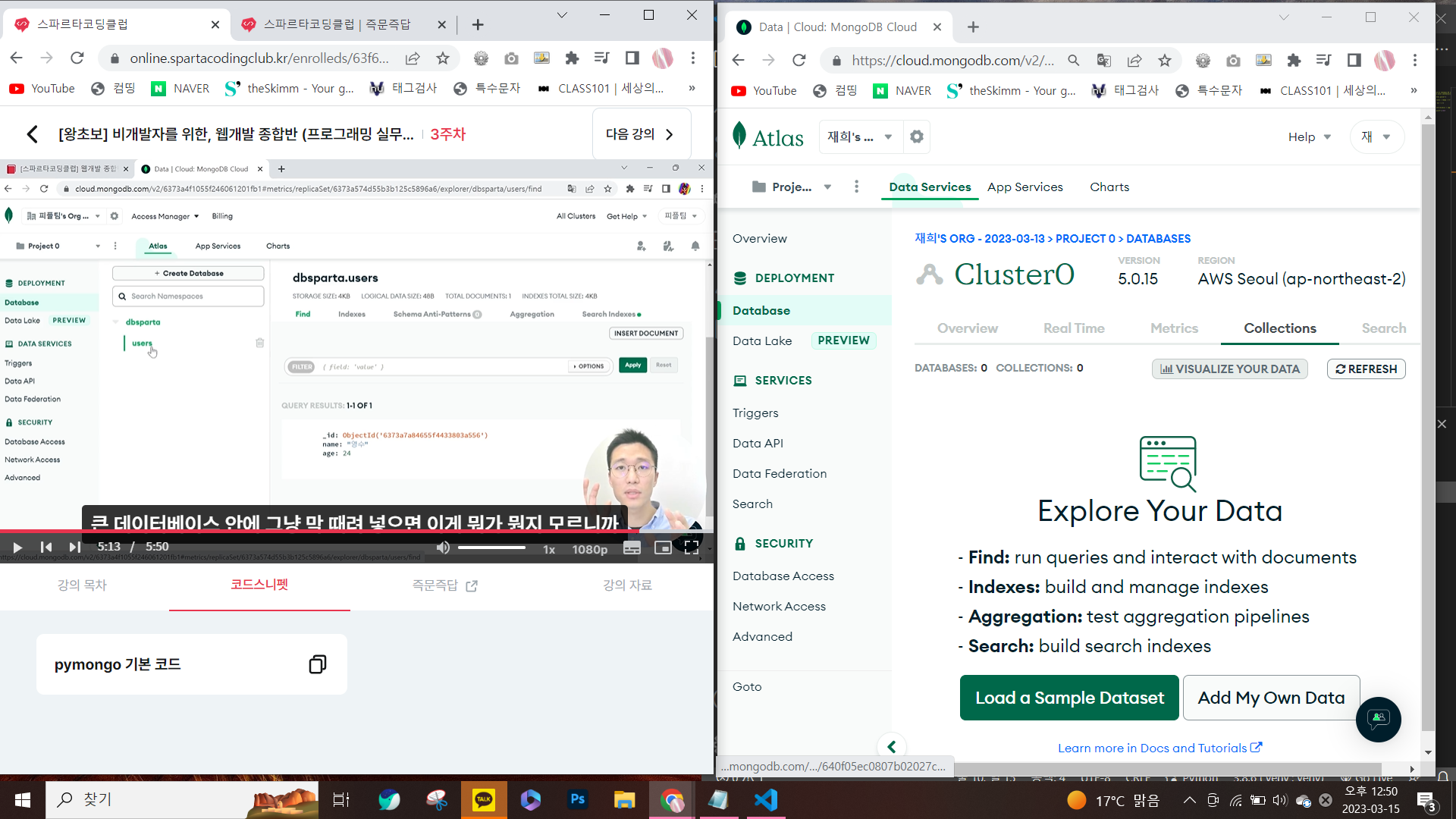Go back to previous page in lecture header
Viewport: 1456px width, 819px height.
point(32,134)
